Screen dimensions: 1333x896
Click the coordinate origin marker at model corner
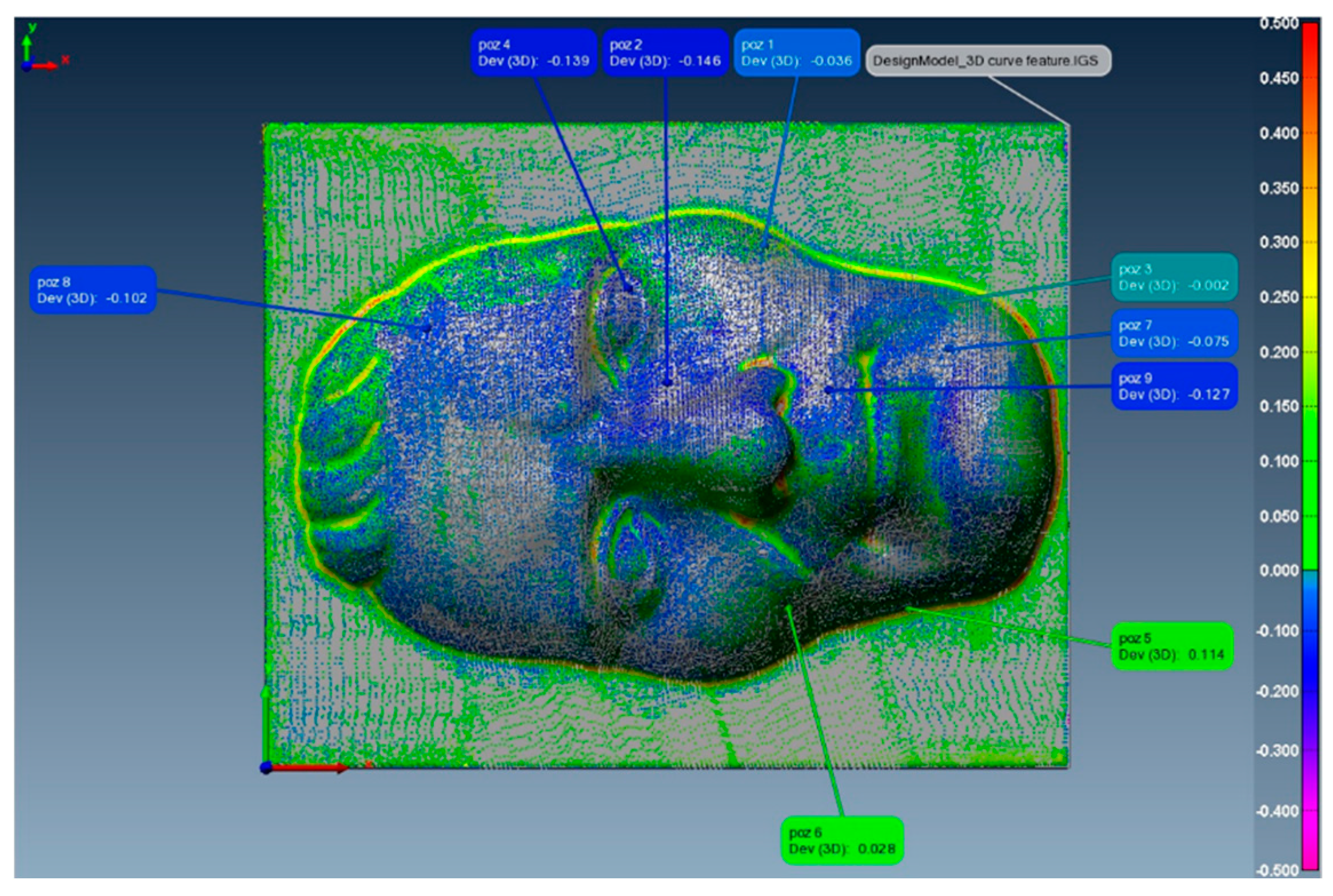point(266,767)
